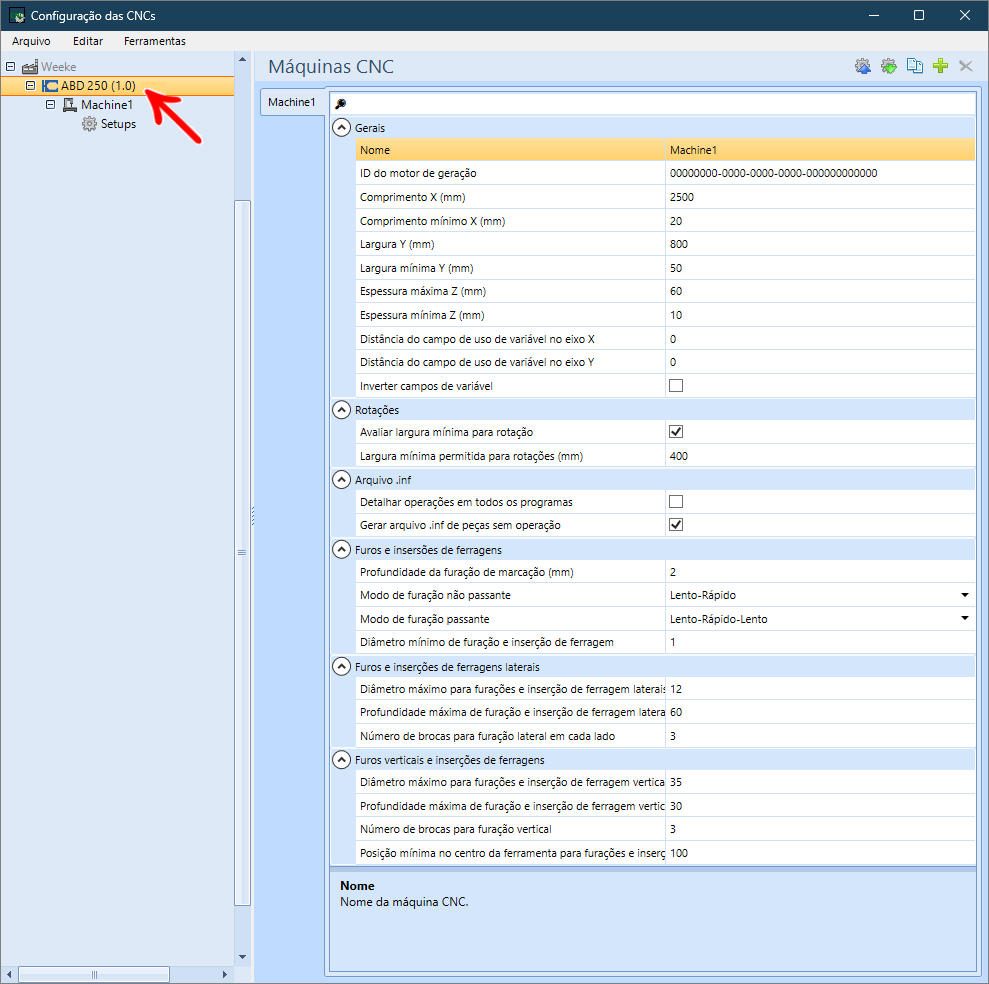Open the Arquivo menu

[31, 41]
